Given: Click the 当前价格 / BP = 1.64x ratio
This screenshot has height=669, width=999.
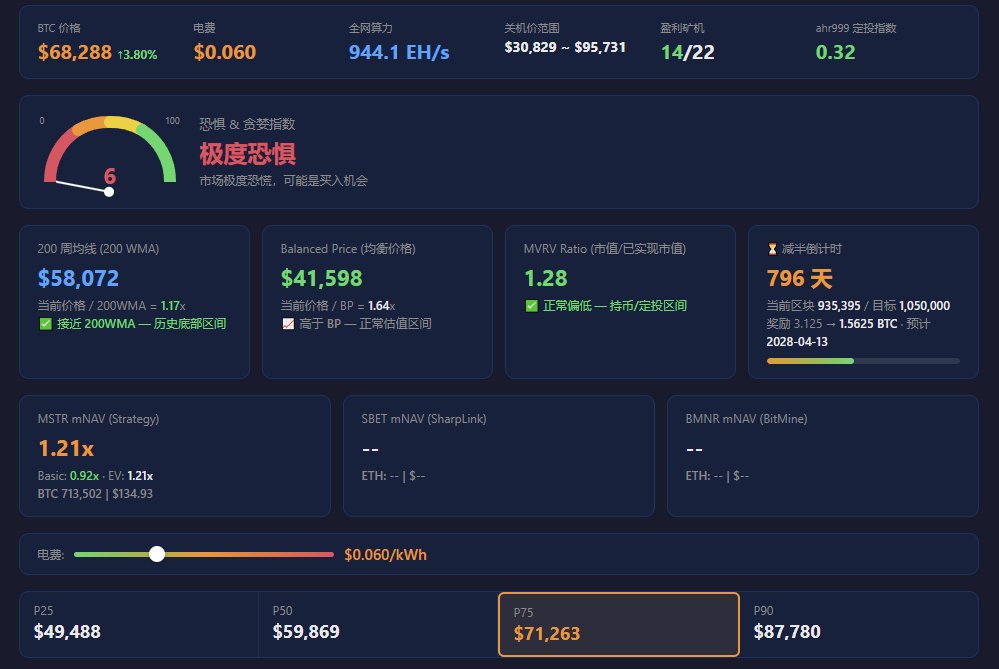Looking at the screenshot, I should pos(338,306).
